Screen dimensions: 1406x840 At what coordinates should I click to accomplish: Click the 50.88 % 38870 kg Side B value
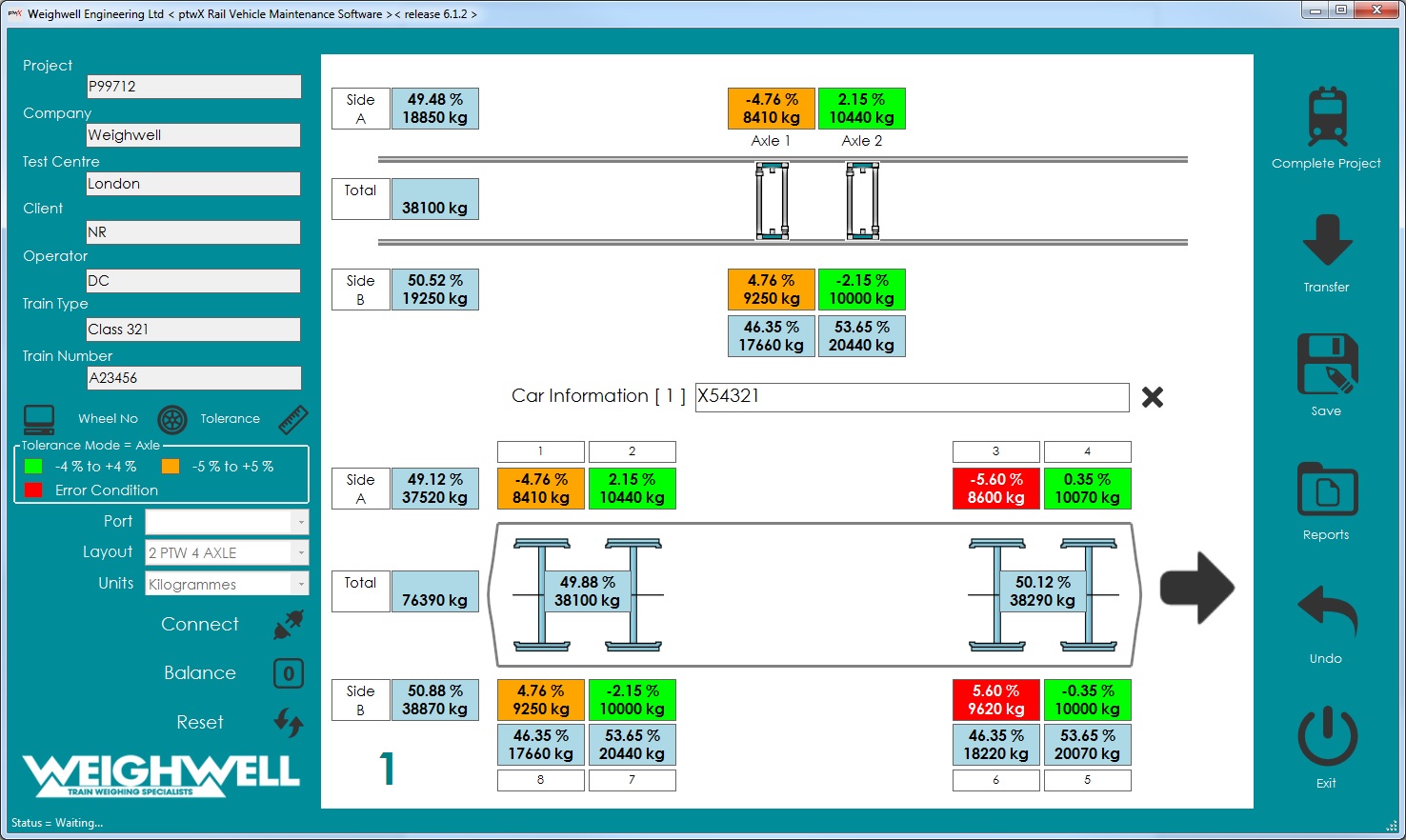435,700
